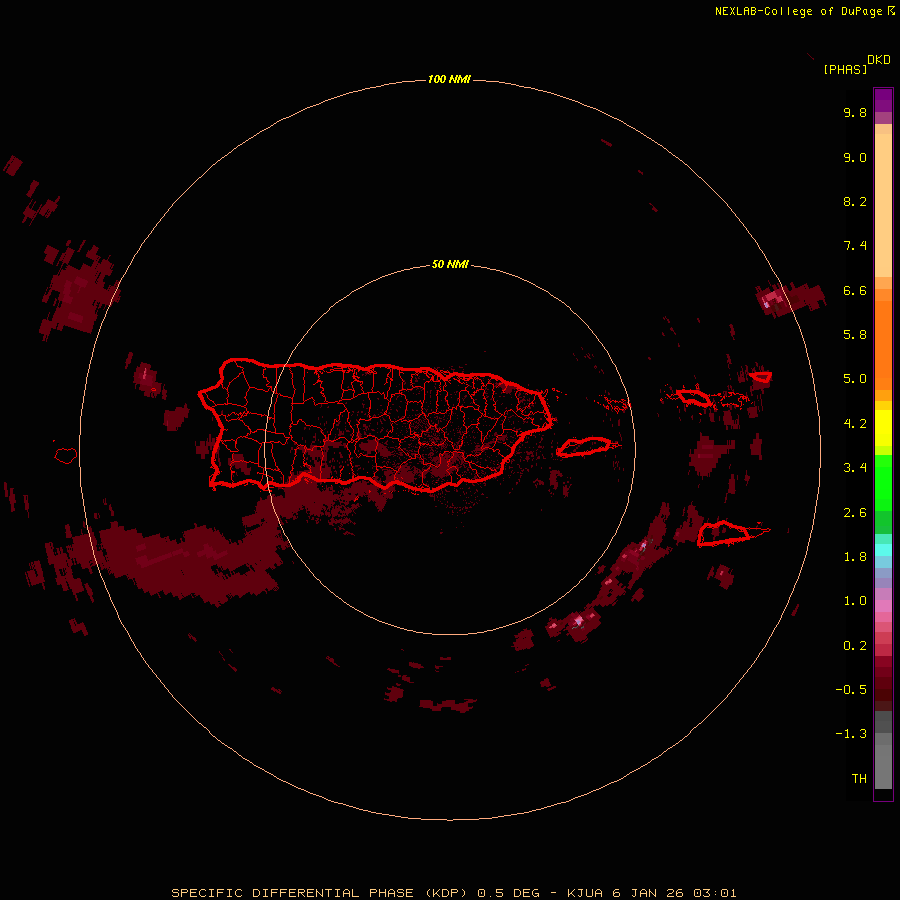
Task: Select the 4.2 legend value
Action: [x=855, y=424]
